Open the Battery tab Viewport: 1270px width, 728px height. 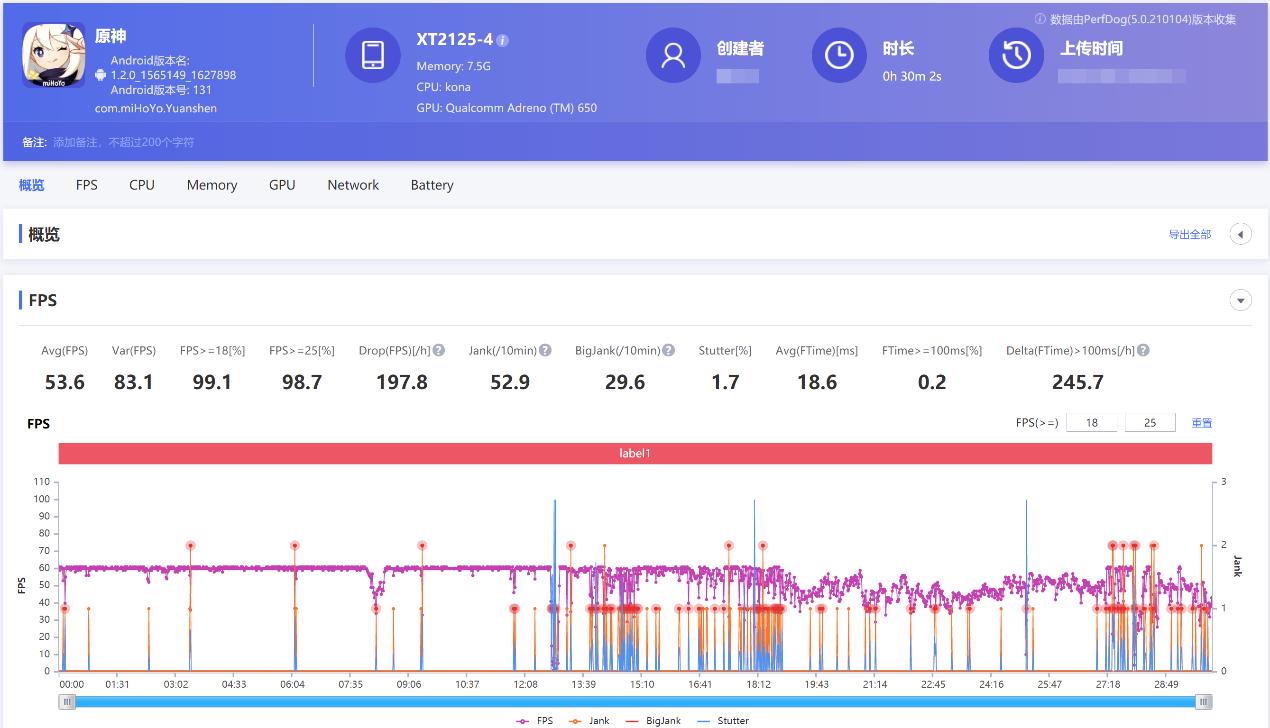[x=431, y=185]
